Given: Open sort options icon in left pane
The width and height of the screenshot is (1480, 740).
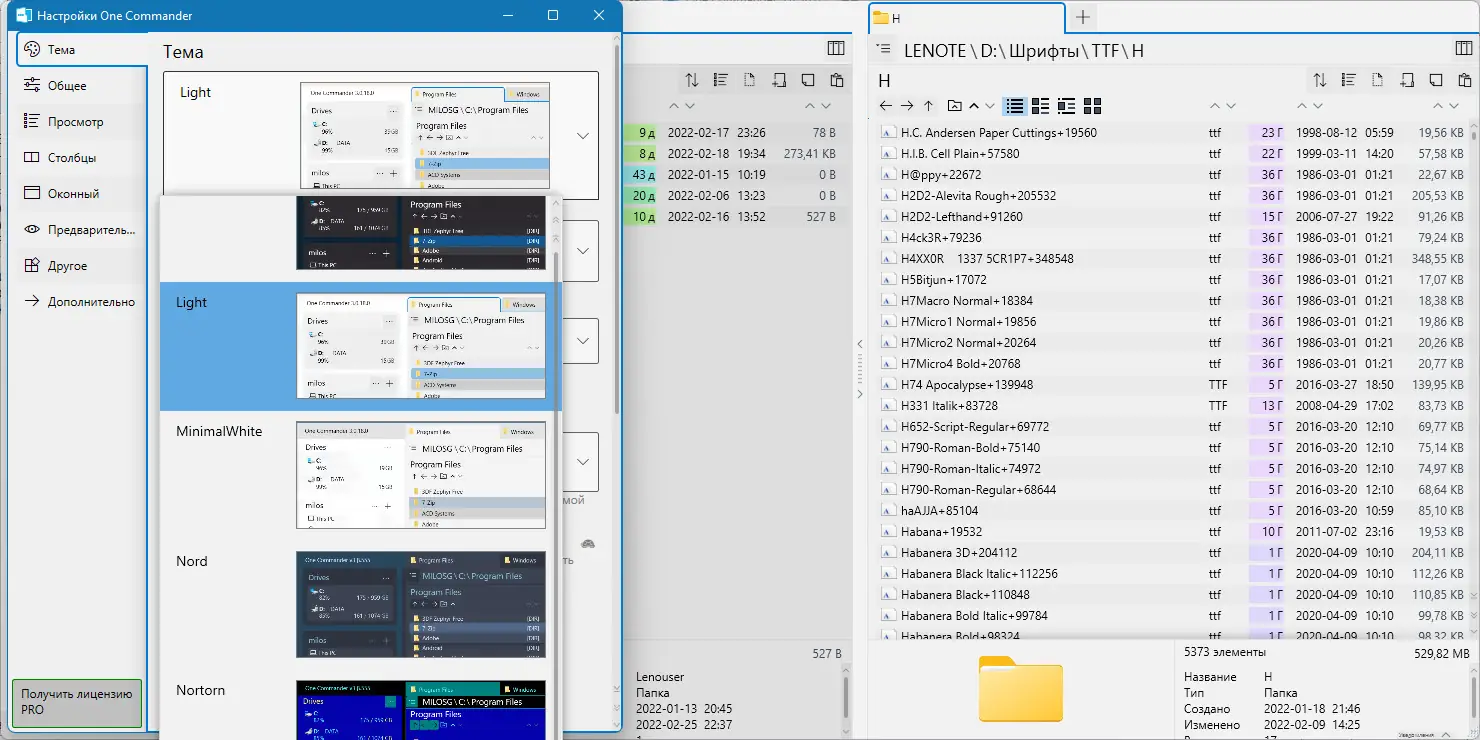Looking at the screenshot, I should pyautogui.click(x=692, y=80).
